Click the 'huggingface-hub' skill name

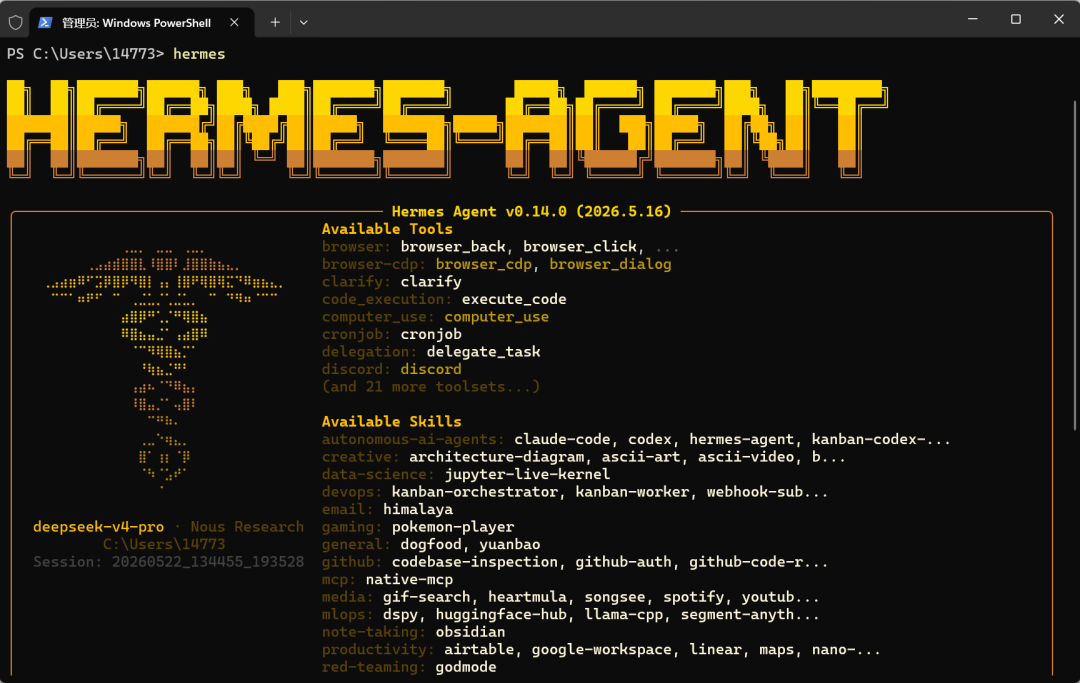point(501,615)
